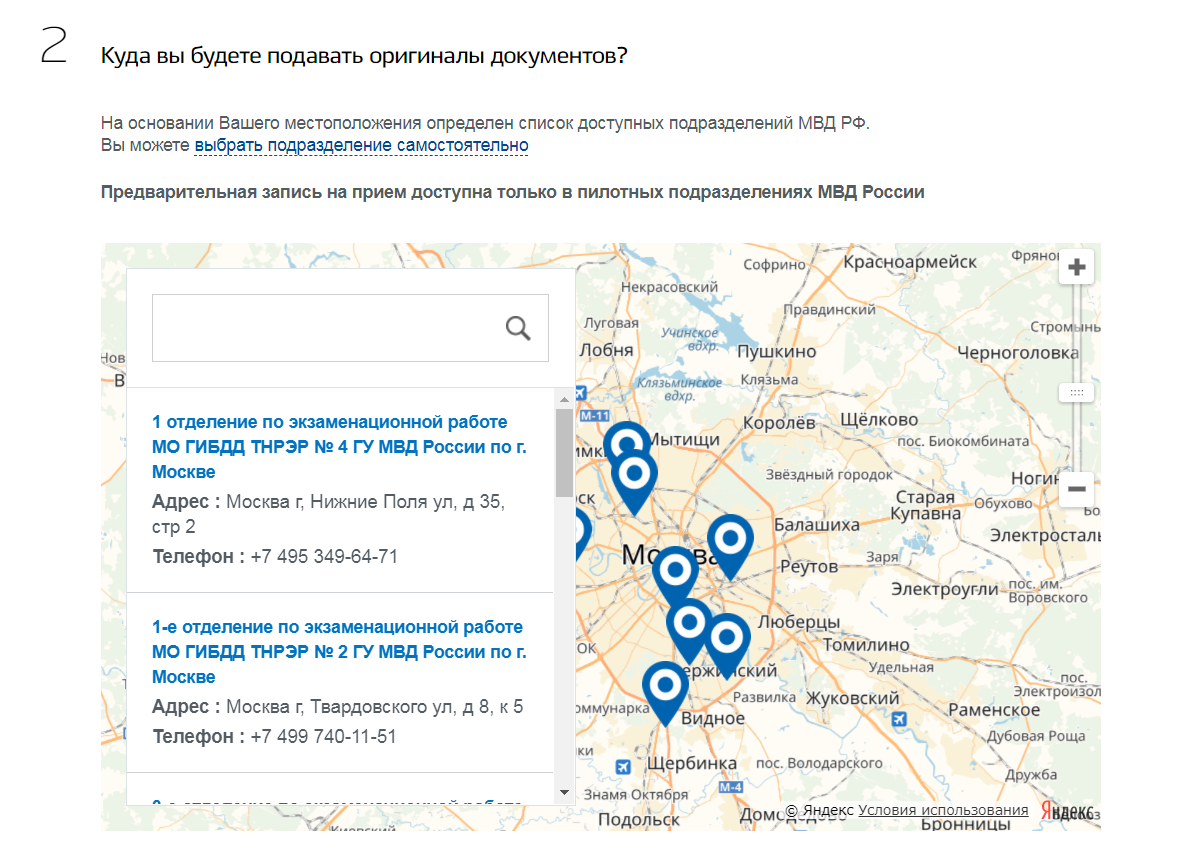Viewport: 1199px width, 860px height.
Task: Click second pin directly below topmost Мытищи pin
Action: coord(634,475)
